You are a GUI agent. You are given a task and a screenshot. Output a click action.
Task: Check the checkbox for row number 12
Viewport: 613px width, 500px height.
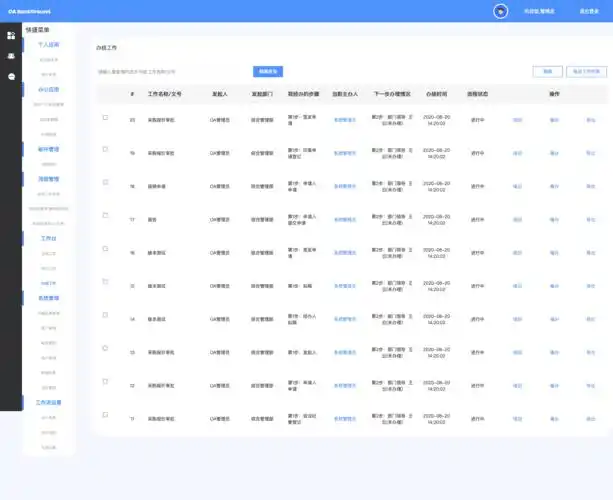point(105,381)
